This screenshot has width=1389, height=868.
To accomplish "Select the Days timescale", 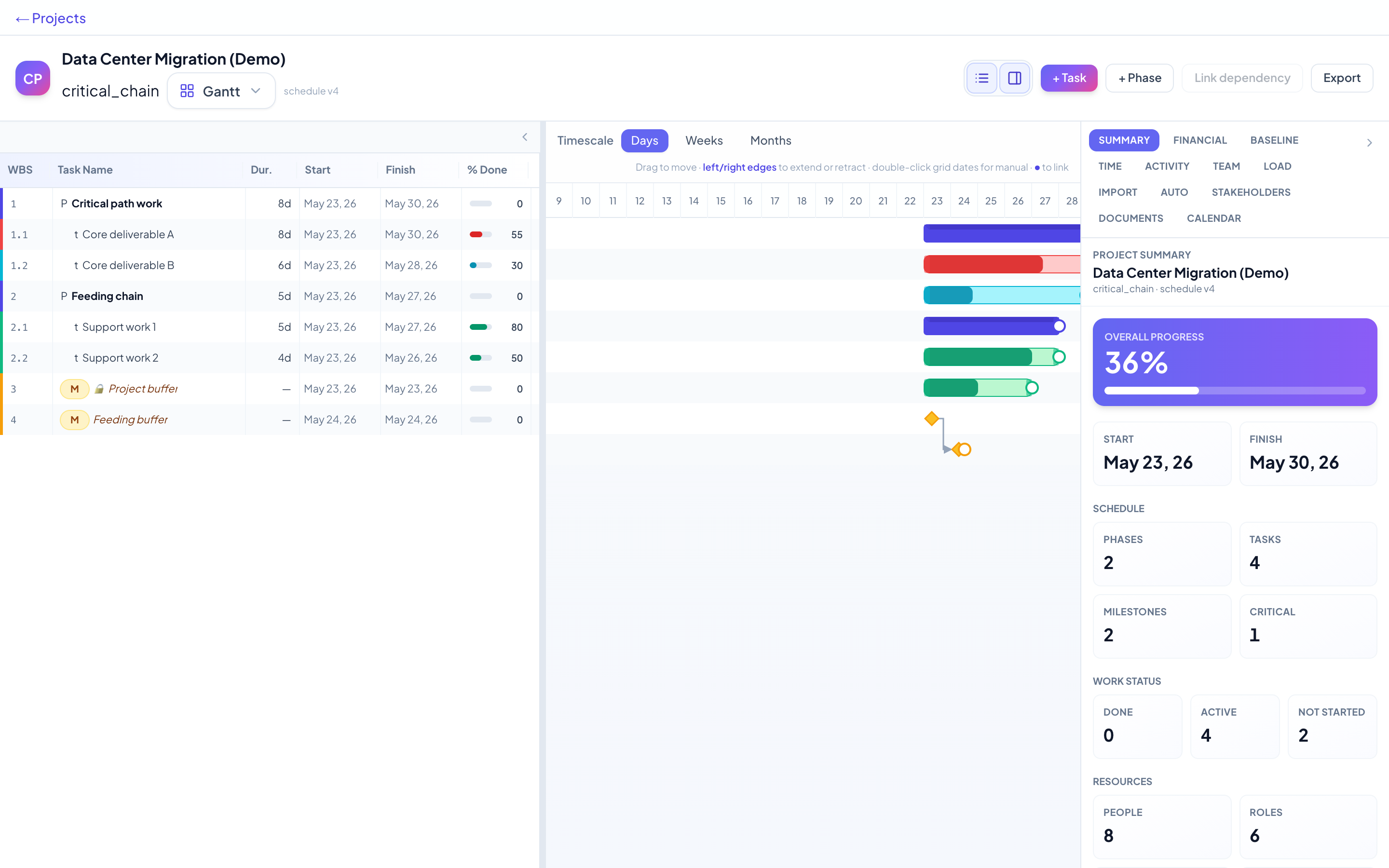I will (644, 141).
